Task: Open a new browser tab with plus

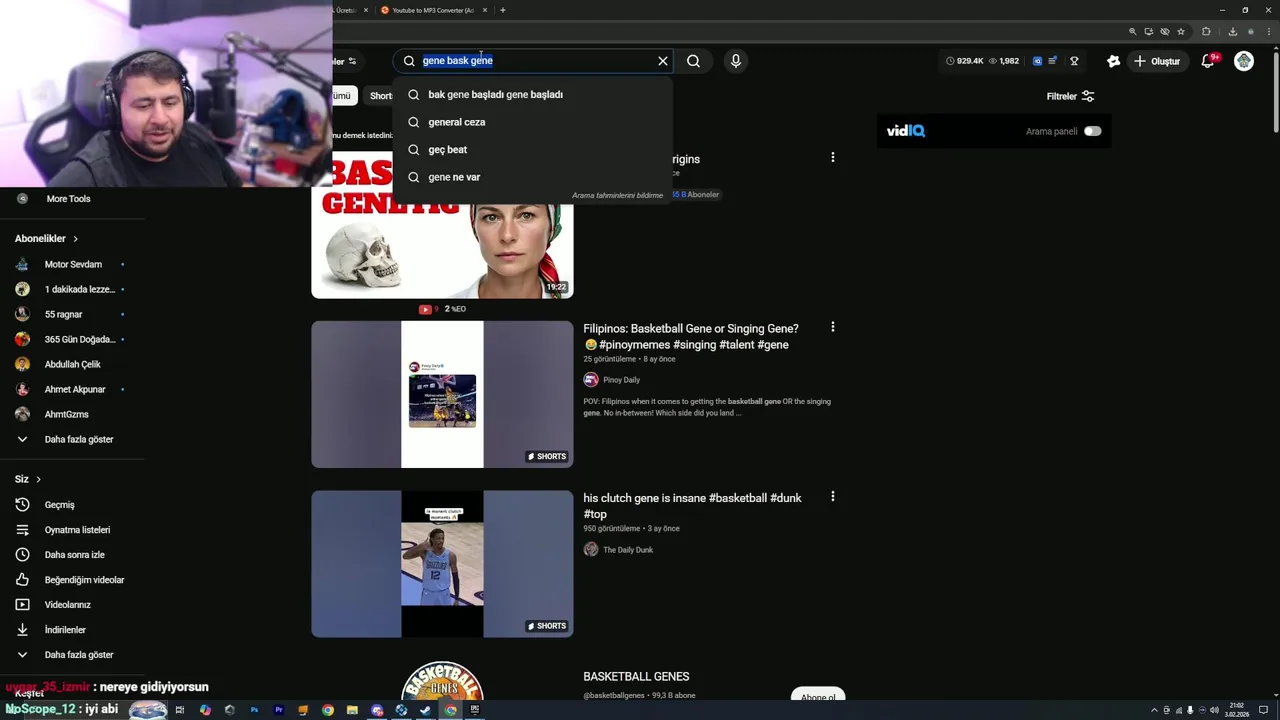Action: (503, 10)
